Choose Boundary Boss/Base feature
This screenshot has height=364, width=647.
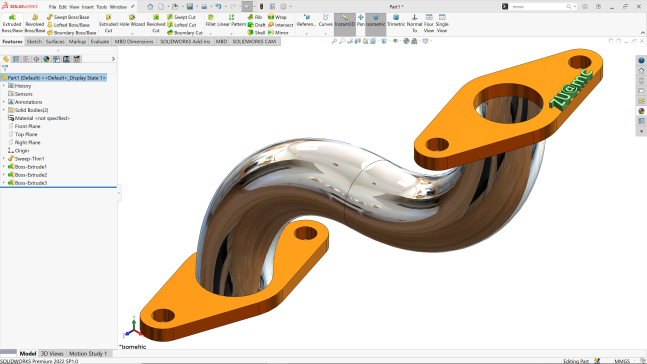[x=71, y=33]
